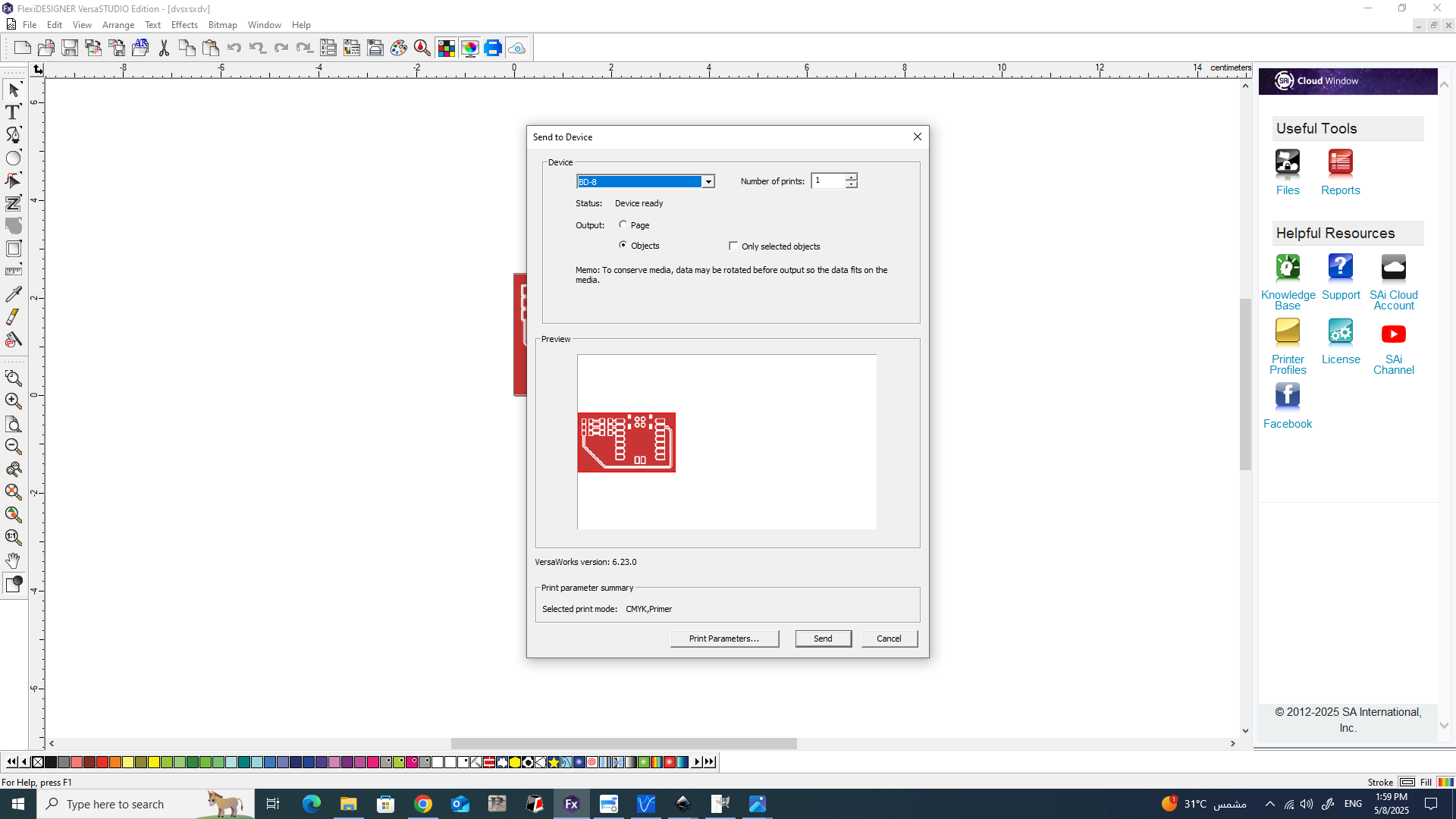Open the License gear icon
The image size is (1456, 819).
coord(1341,342)
